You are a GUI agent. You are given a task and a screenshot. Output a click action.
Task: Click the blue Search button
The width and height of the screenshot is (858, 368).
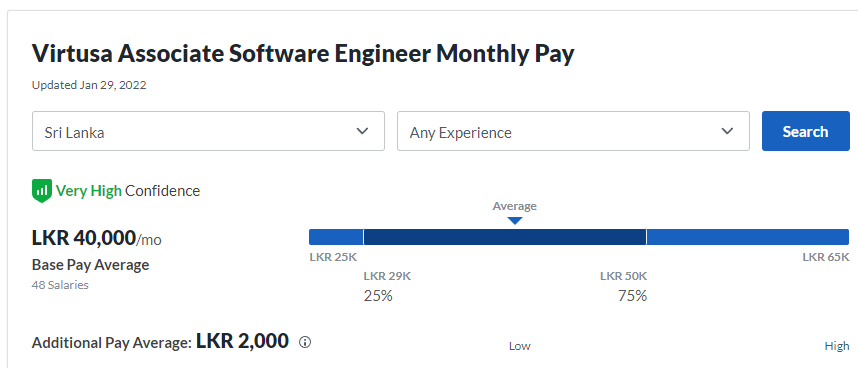(x=805, y=131)
